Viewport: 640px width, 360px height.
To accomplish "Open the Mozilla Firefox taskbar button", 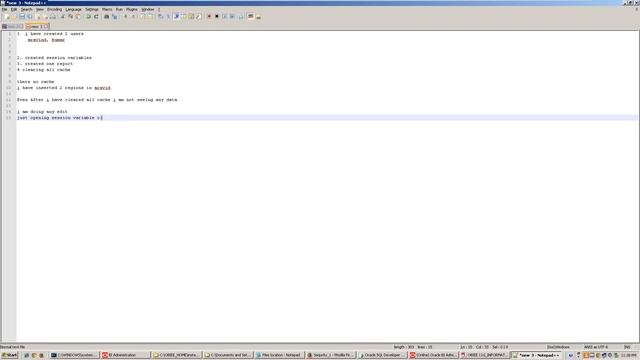I will coord(331,355).
